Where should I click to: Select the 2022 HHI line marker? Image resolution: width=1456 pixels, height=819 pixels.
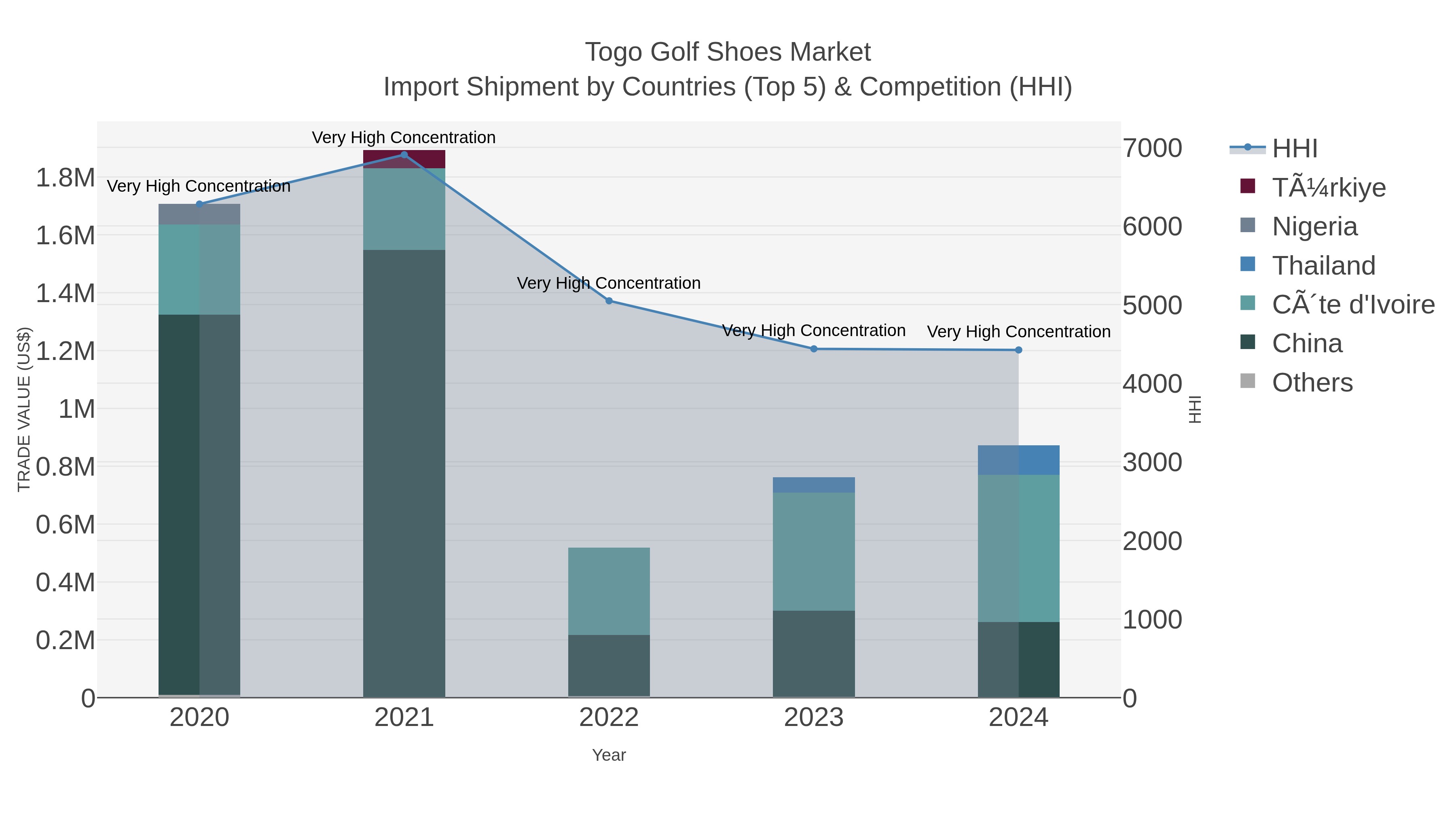pyautogui.click(x=609, y=301)
